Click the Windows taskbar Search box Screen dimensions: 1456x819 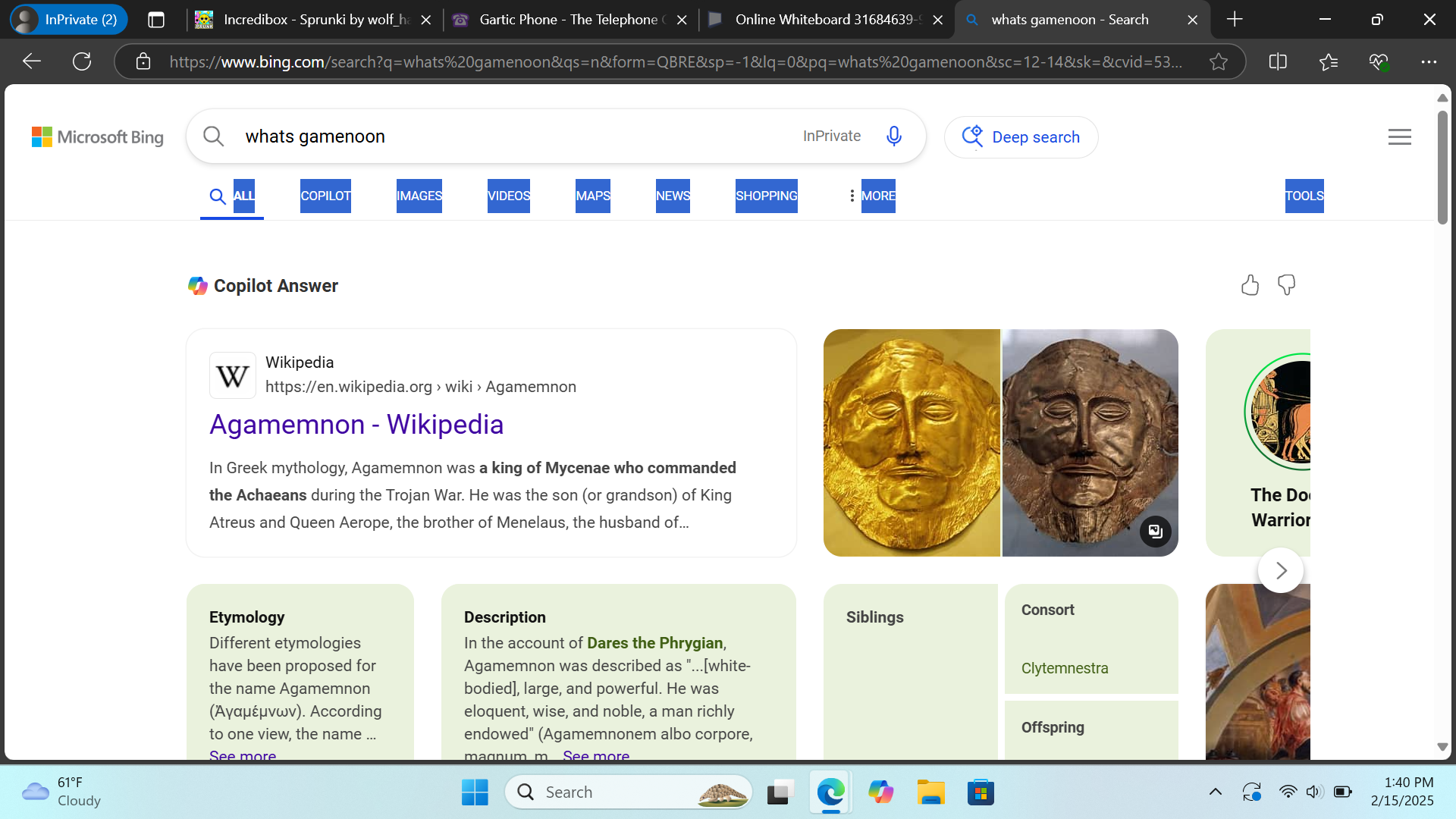tap(628, 792)
